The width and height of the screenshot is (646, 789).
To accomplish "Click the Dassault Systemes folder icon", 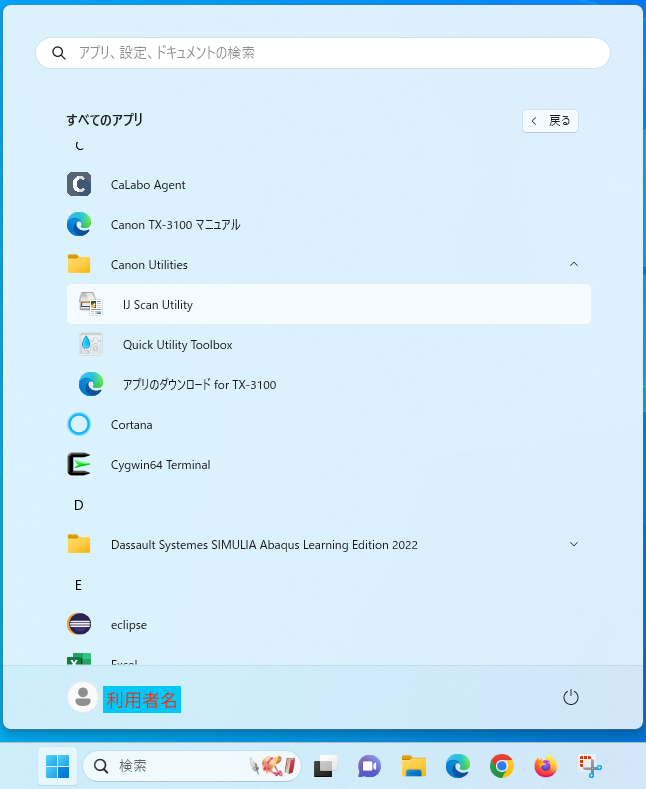I will coord(79,544).
